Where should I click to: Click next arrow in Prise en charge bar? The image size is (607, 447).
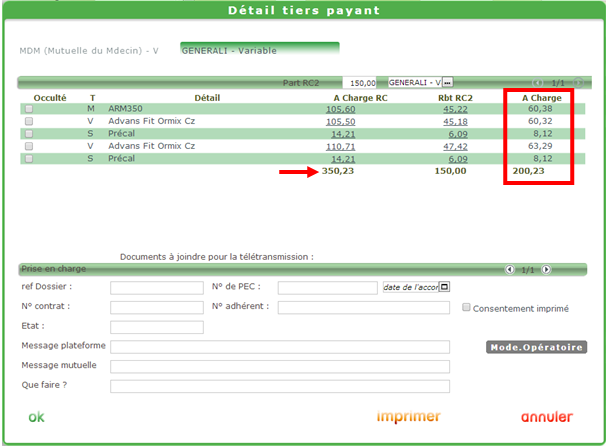coord(546,269)
